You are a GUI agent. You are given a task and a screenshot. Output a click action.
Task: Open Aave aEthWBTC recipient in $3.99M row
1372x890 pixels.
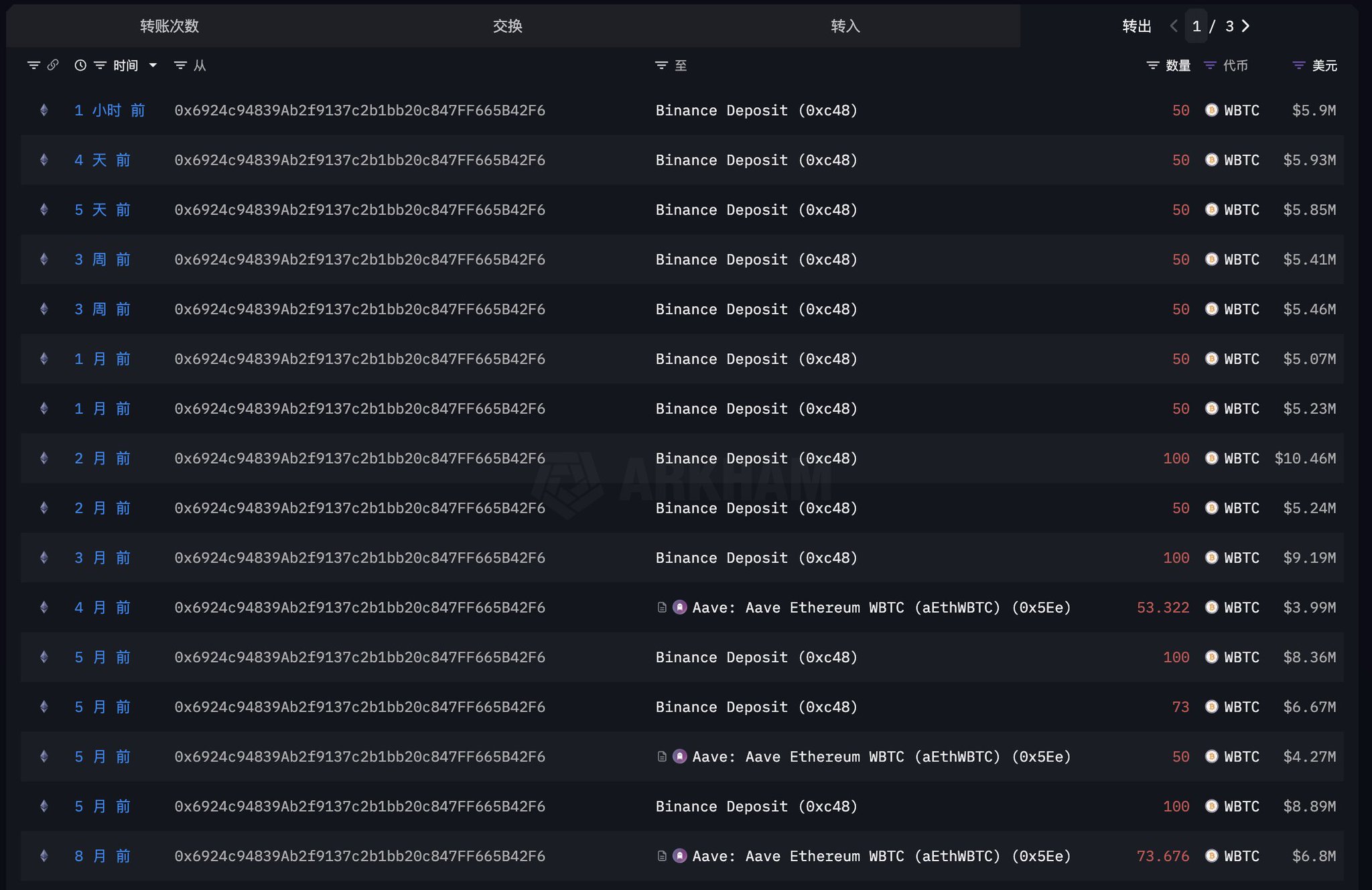882,608
